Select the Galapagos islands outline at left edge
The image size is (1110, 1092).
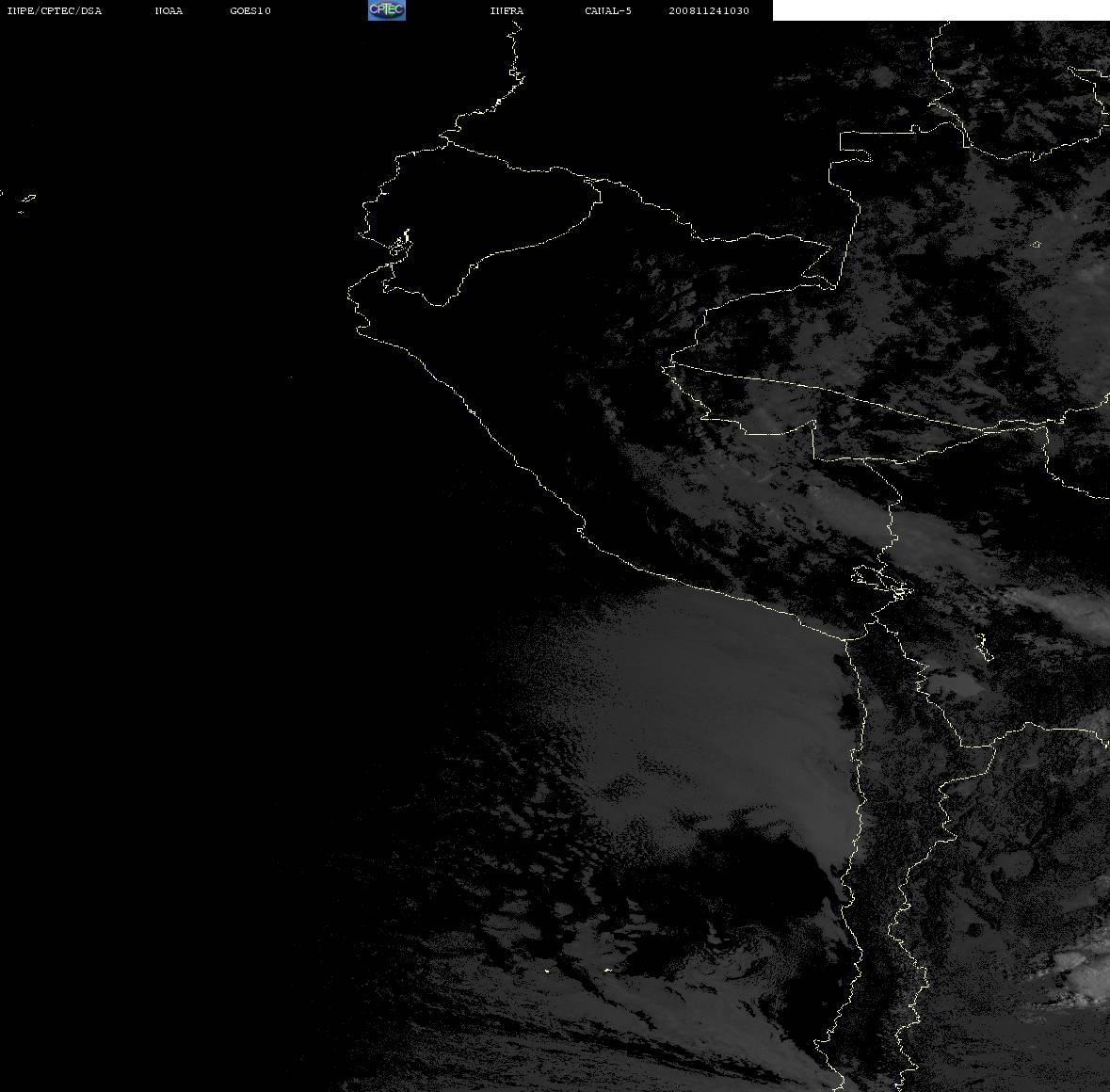point(22,201)
